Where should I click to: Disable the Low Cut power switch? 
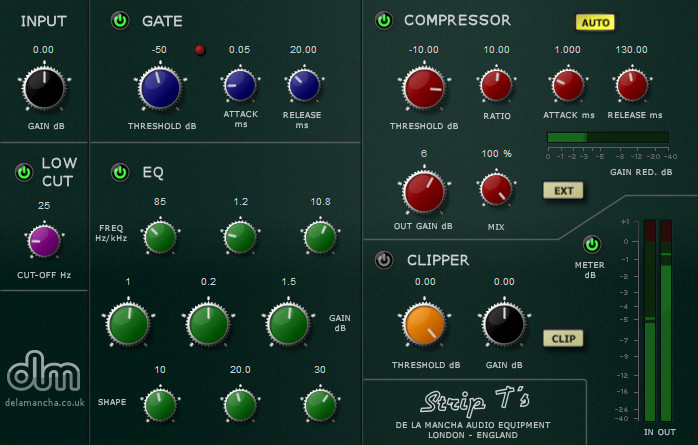(24, 172)
